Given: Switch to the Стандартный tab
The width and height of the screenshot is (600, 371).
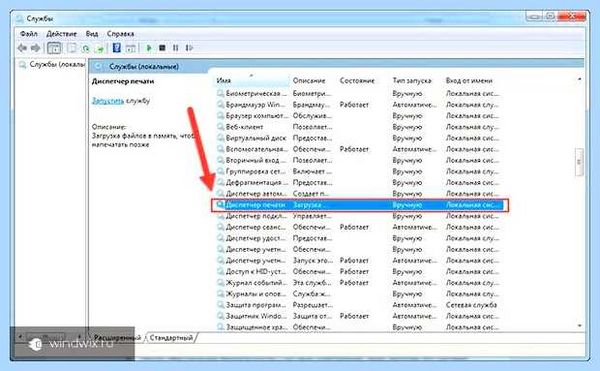Looking at the screenshot, I should tap(171, 338).
